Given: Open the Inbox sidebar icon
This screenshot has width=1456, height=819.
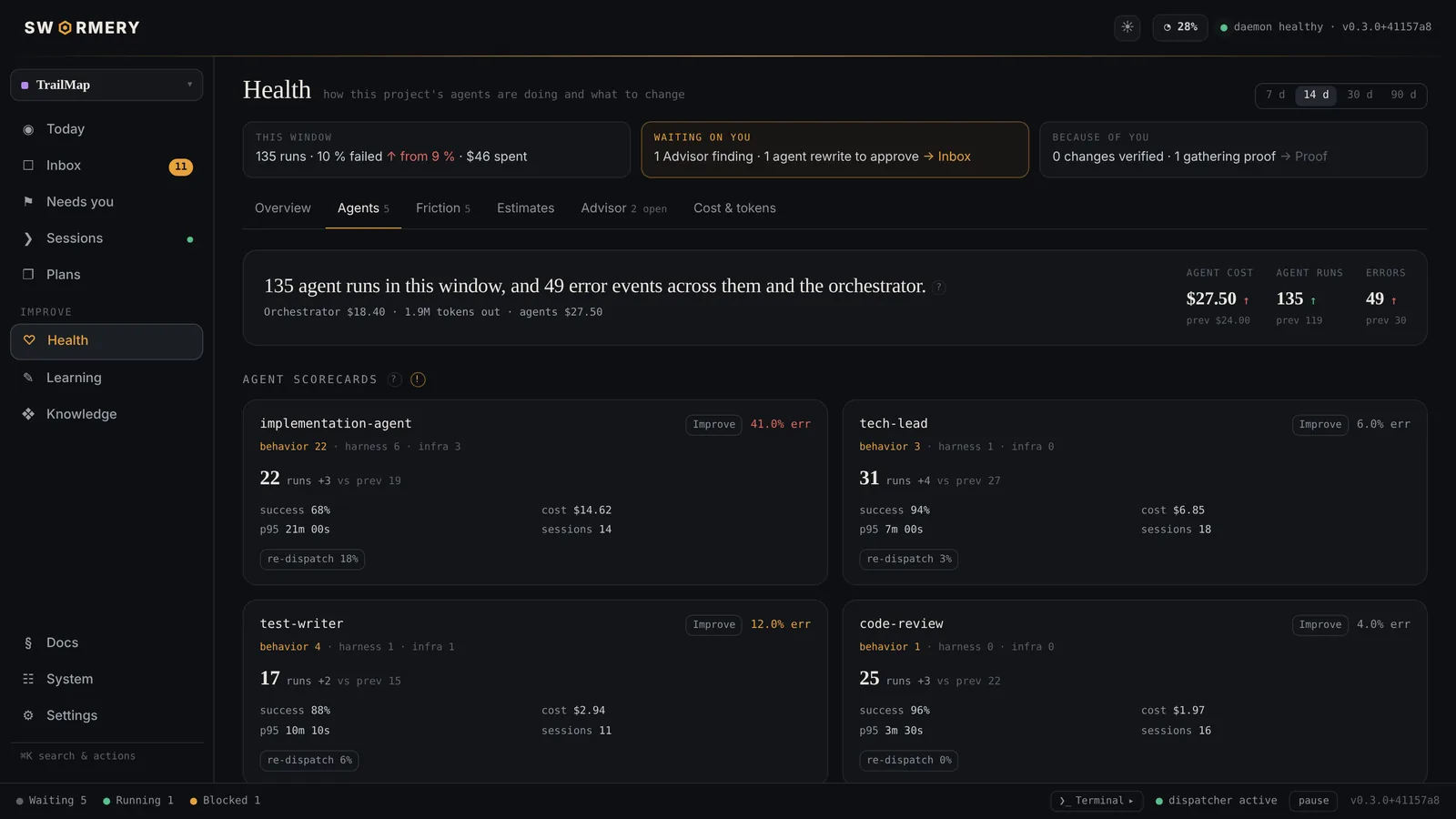Looking at the screenshot, I should (x=28, y=166).
